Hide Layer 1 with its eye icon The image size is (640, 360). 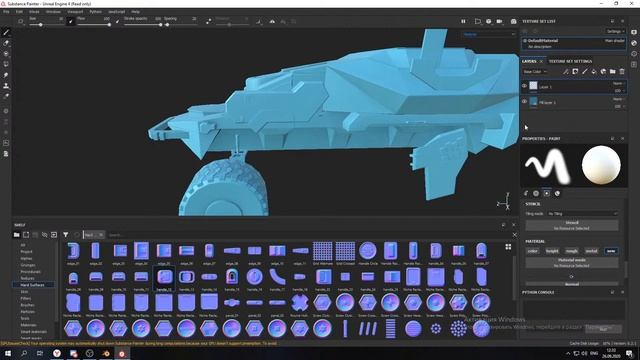click(524, 86)
